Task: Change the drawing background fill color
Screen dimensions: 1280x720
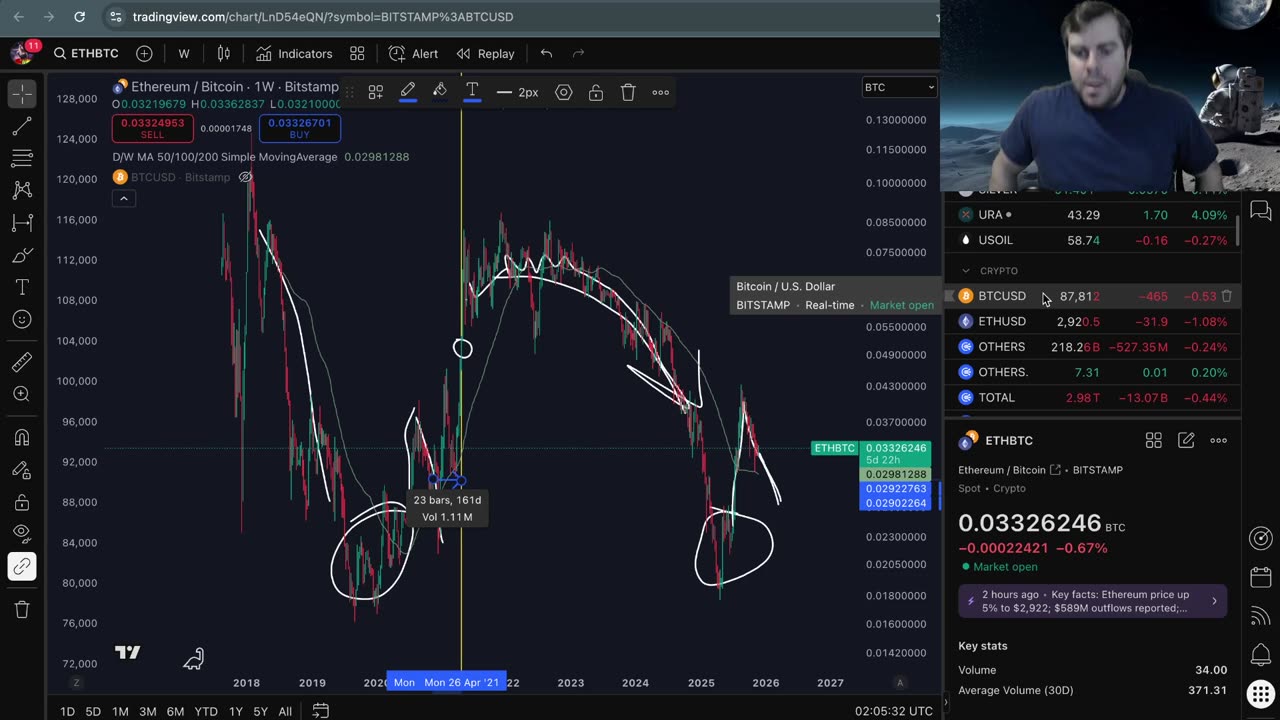Action: [x=440, y=92]
